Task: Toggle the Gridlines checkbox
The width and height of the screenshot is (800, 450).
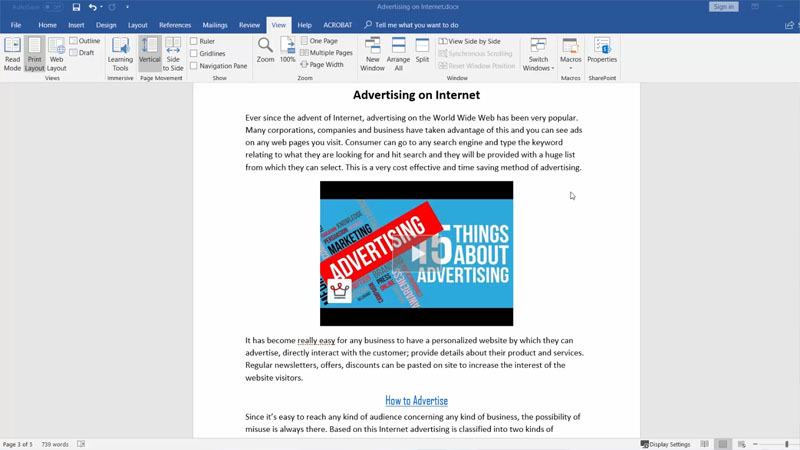Action: point(194,54)
